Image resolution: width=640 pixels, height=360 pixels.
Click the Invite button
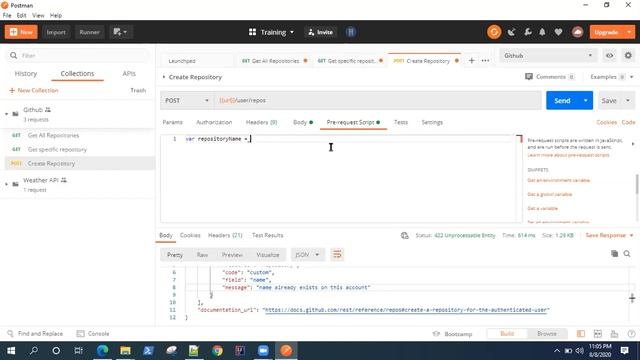click(x=320, y=32)
